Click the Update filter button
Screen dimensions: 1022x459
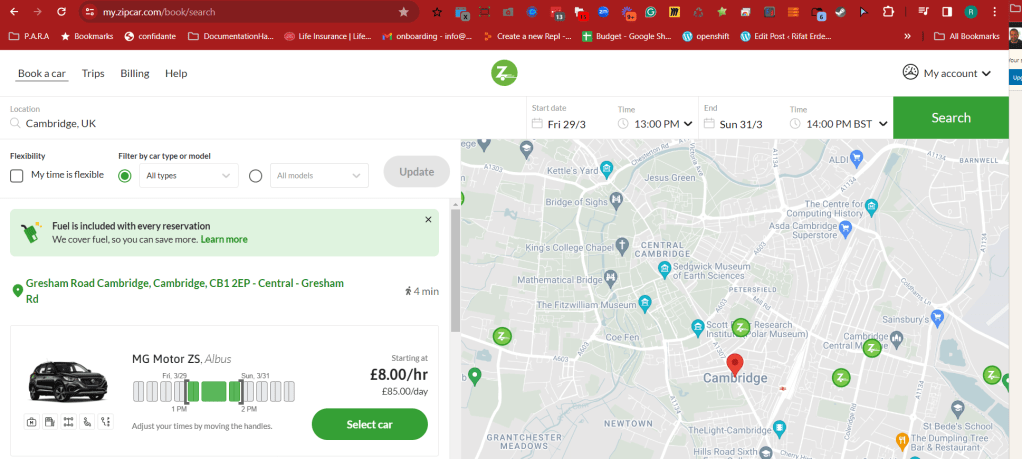pos(416,172)
